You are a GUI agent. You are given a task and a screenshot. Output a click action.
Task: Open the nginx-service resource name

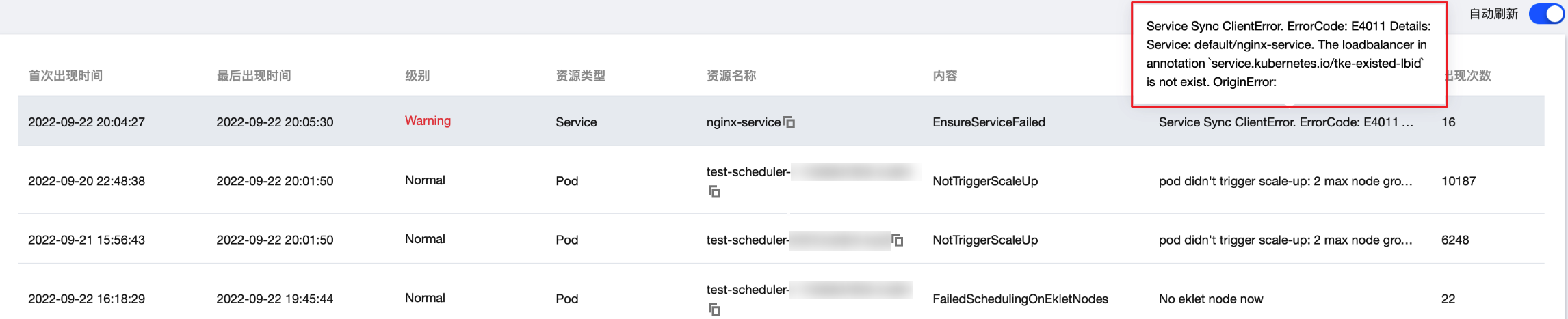pos(743,122)
